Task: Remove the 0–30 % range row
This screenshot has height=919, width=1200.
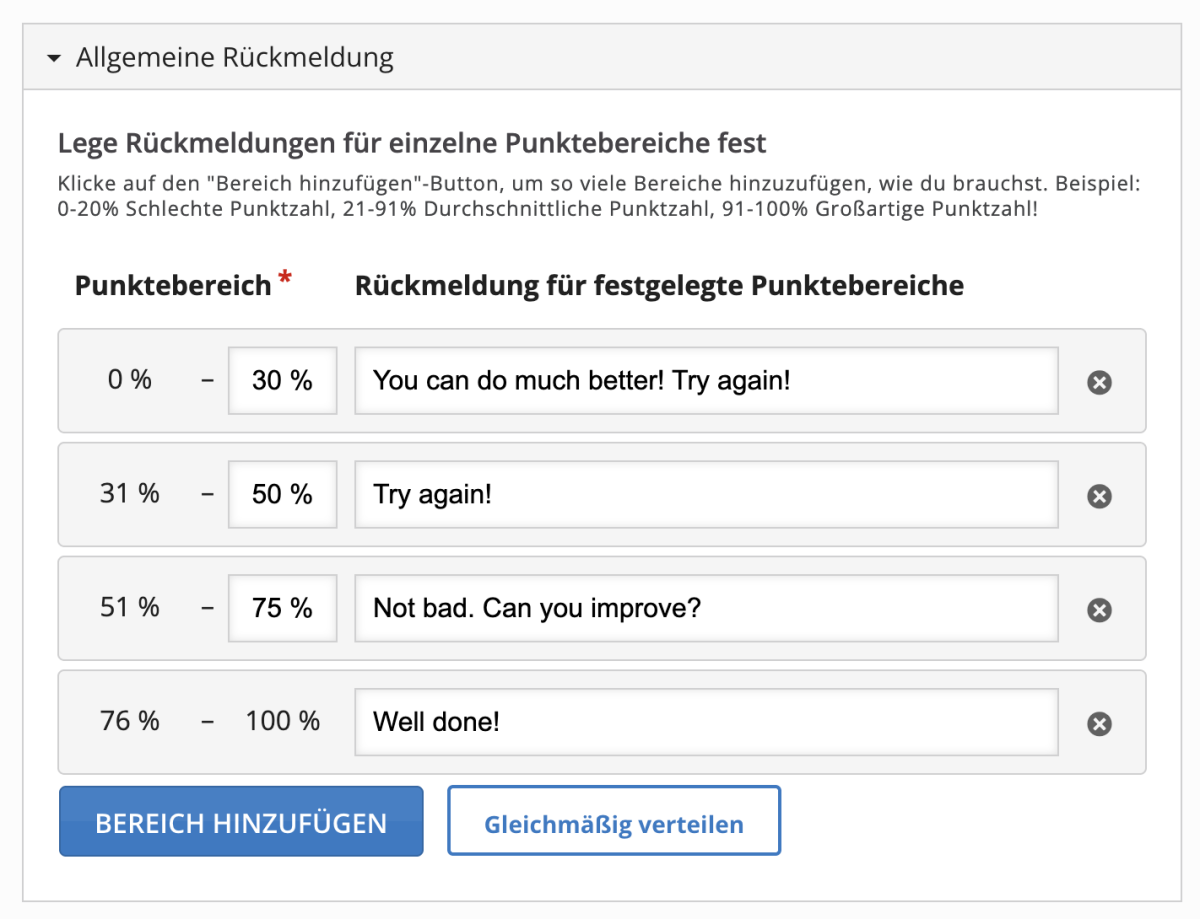Action: [1099, 382]
